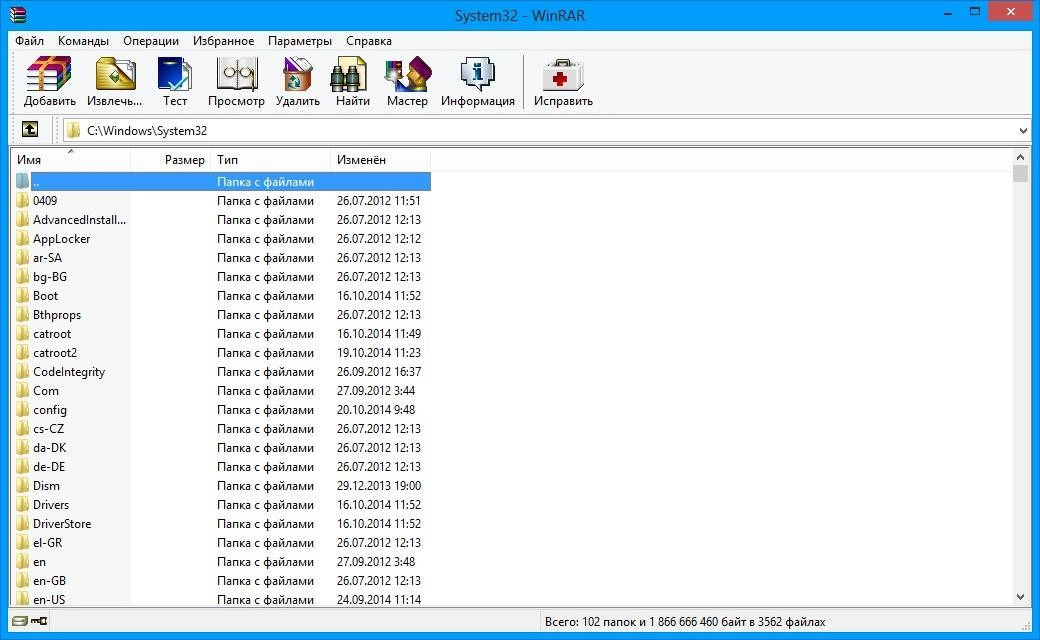The width and height of the screenshot is (1040, 640).
Task: Sort by the Изменён column header
Action: 381,160
